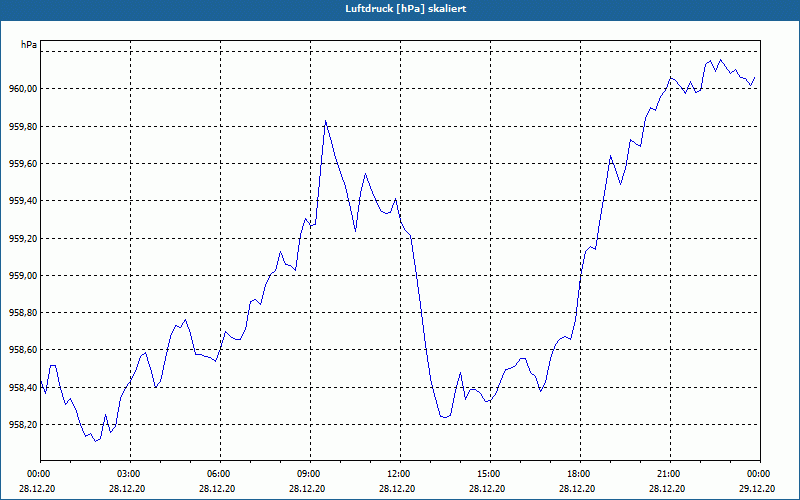Select the 28.12.20 date beneath 12:00
The image size is (800, 500).
(397, 489)
